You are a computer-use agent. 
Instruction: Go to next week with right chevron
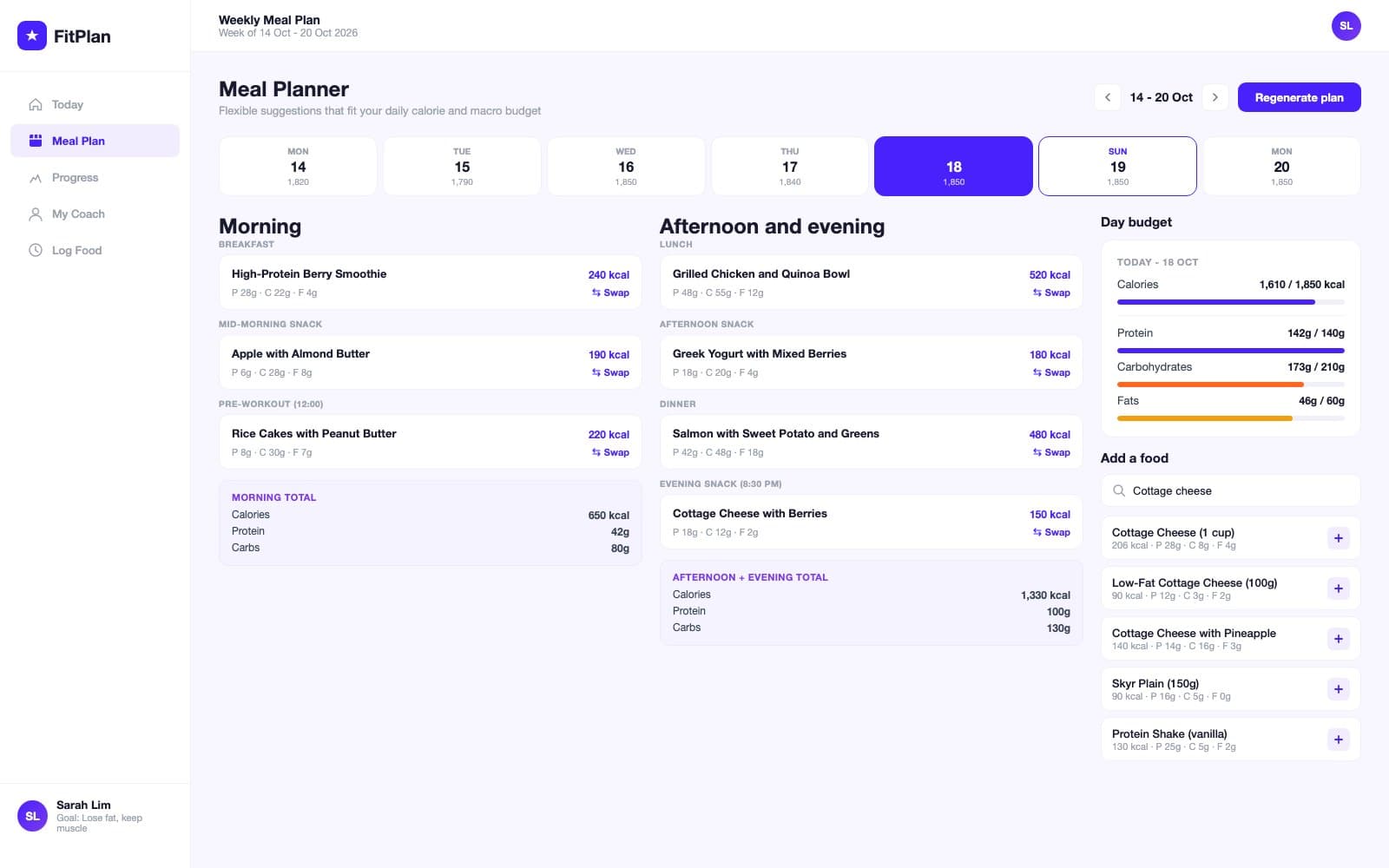pos(1215,97)
